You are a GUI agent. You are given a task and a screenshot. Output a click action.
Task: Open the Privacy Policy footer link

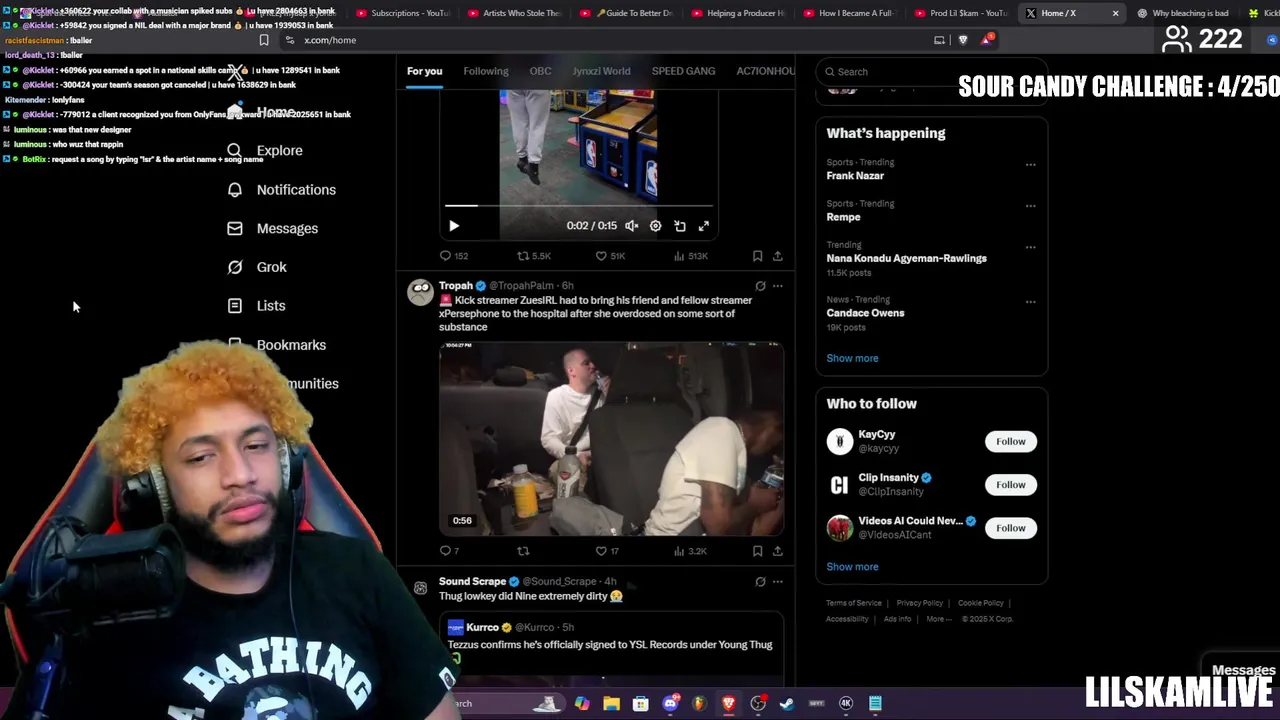click(x=920, y=603)
